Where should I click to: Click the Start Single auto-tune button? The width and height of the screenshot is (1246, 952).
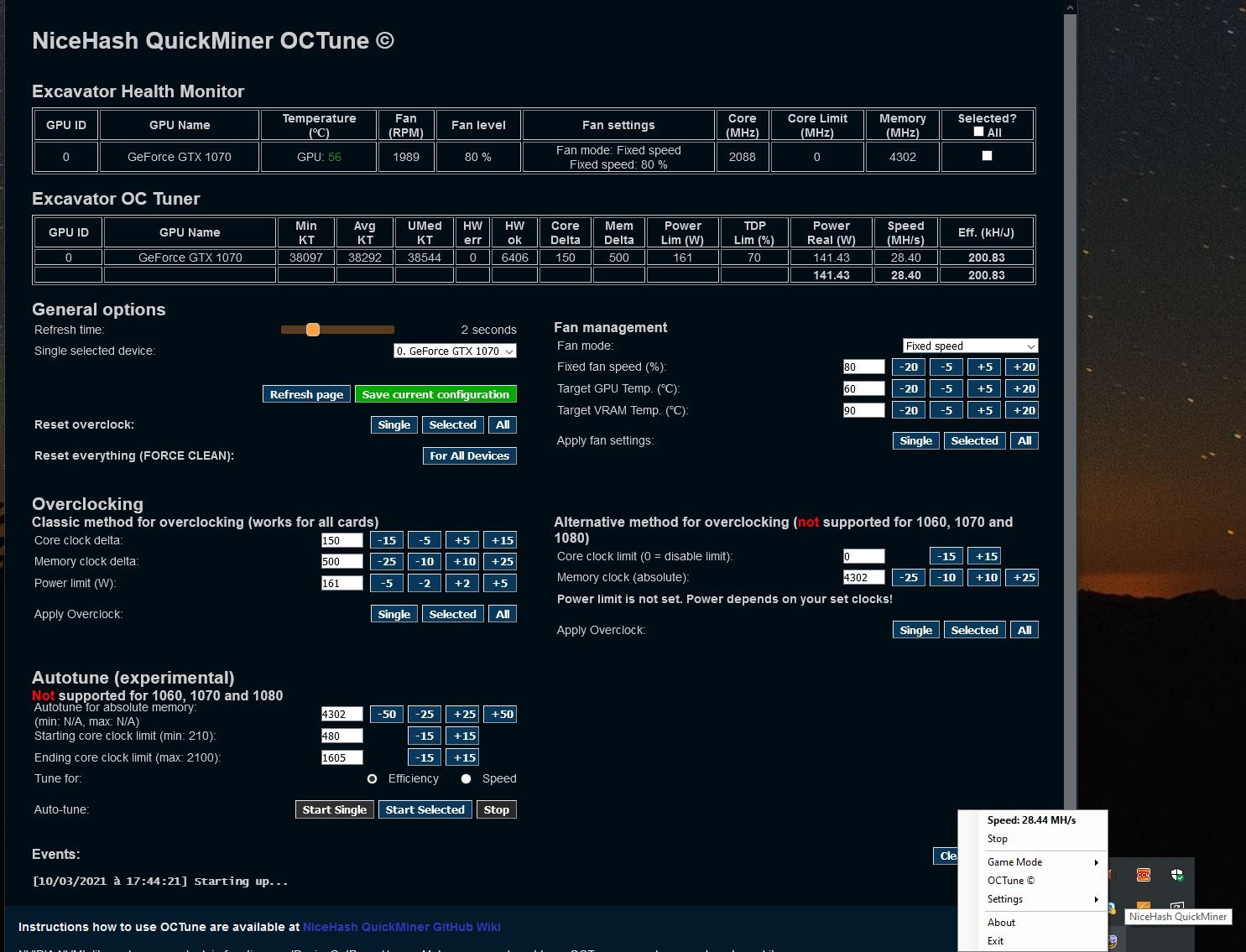pos(334,809)
